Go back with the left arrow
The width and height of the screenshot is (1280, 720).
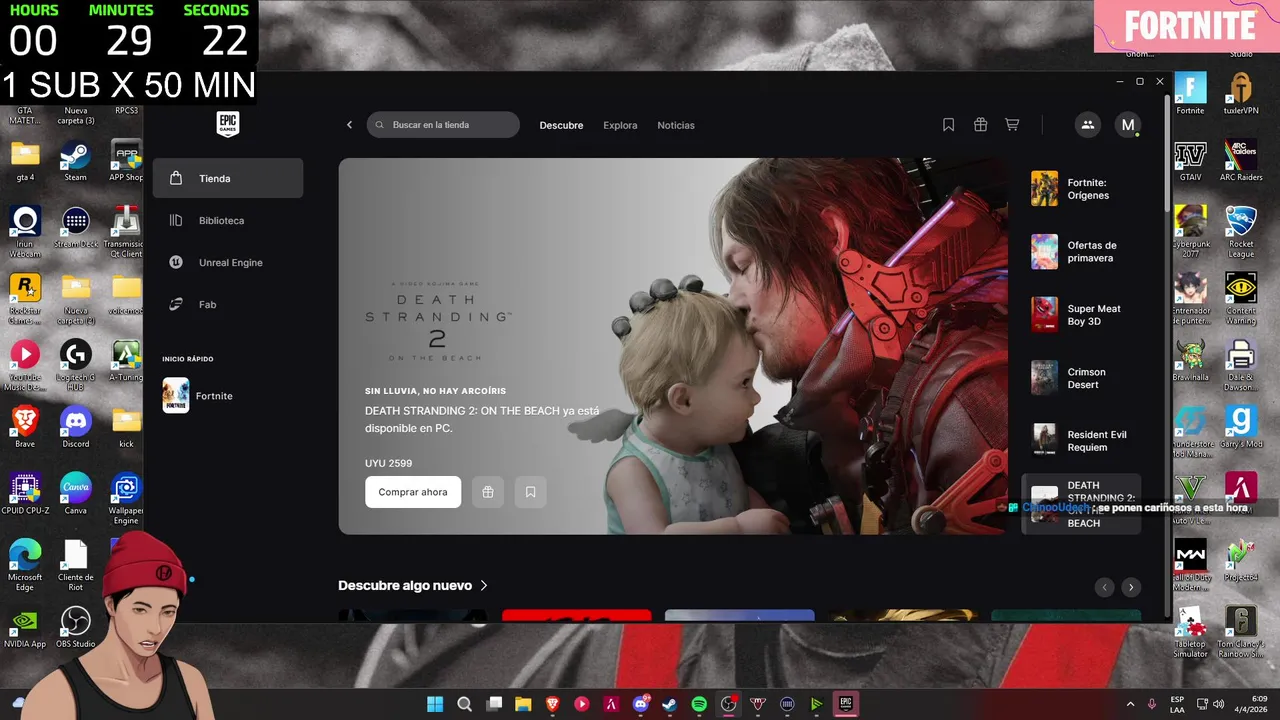coord(349,125)
